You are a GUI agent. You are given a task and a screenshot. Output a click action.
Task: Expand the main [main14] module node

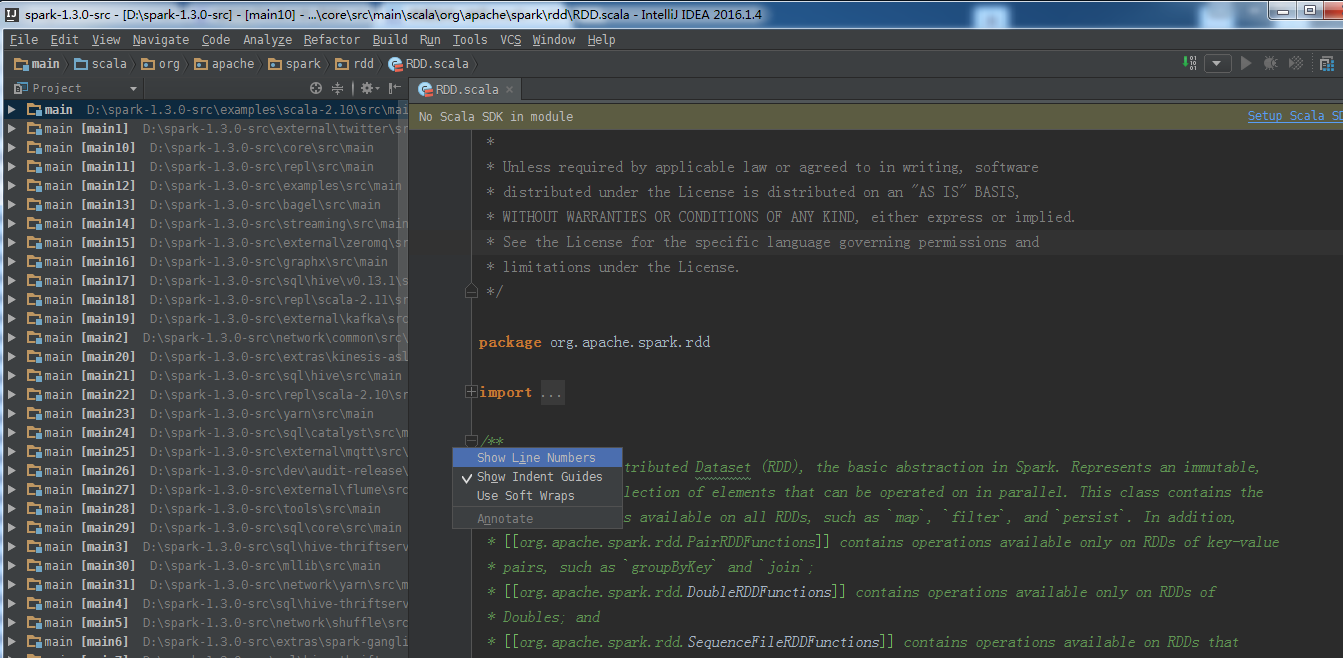click(x=12, y=224)
